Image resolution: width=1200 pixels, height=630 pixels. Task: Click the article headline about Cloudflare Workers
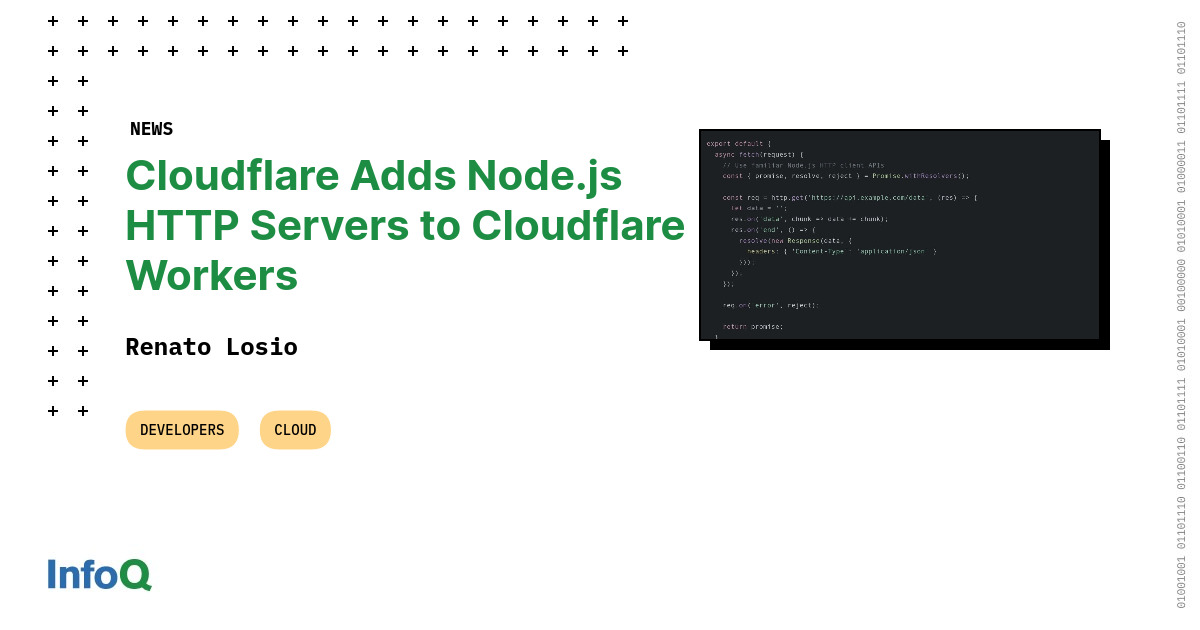[x=404, y=225]
